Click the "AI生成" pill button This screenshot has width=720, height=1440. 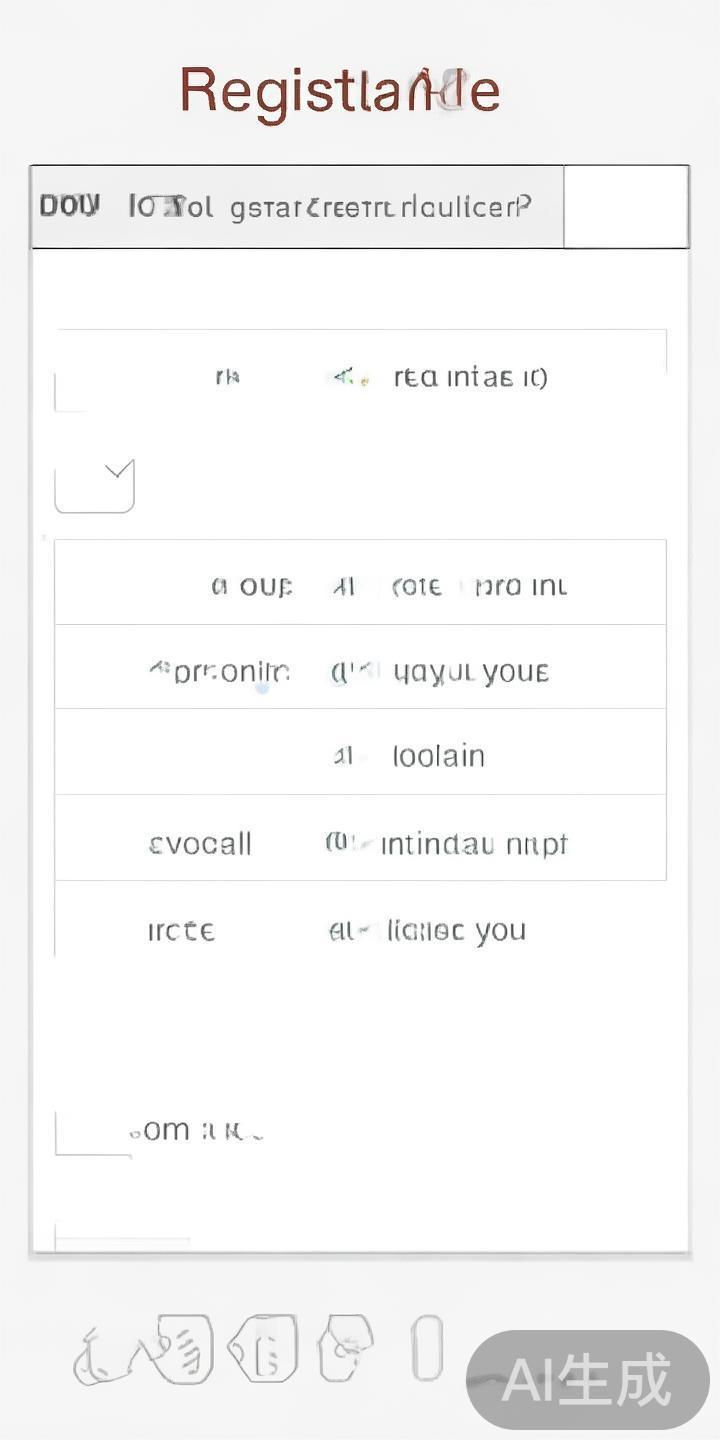pyautogui.click(x=587, y=1380)
